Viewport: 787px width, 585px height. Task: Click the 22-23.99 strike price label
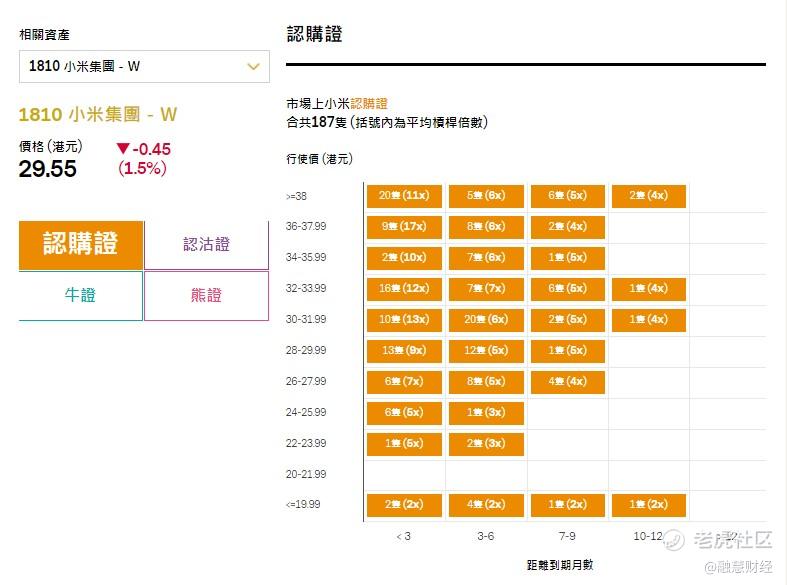point(306,444)
